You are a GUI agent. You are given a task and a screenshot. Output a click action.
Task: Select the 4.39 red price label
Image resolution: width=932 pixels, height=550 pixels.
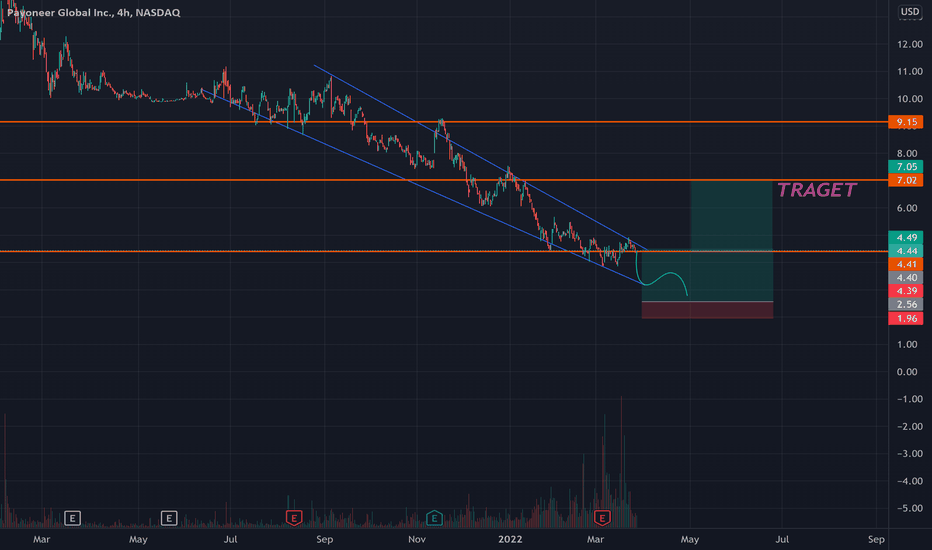click(x=906, y=291)
